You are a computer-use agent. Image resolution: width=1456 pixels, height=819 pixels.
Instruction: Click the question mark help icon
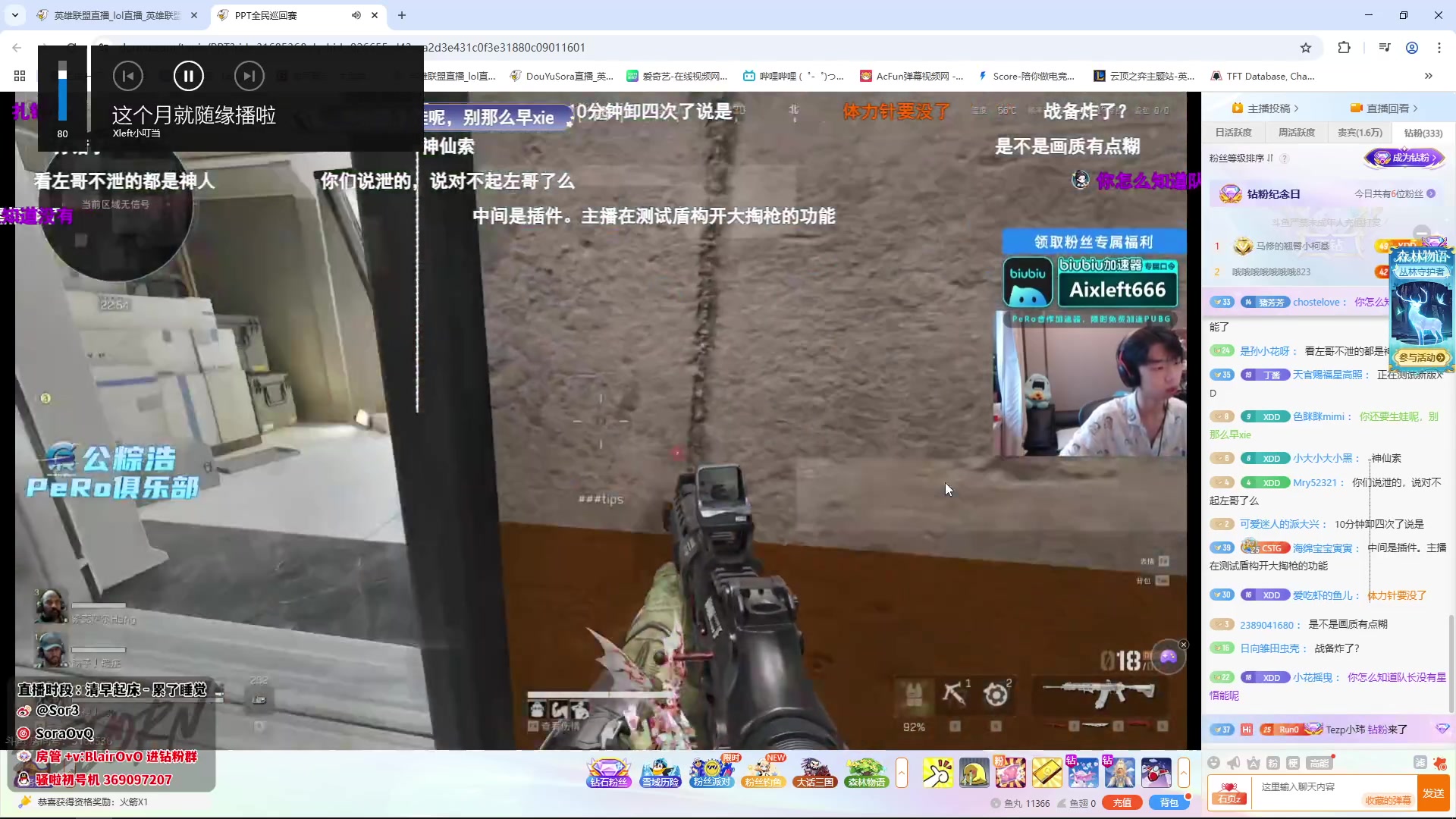1284,158
